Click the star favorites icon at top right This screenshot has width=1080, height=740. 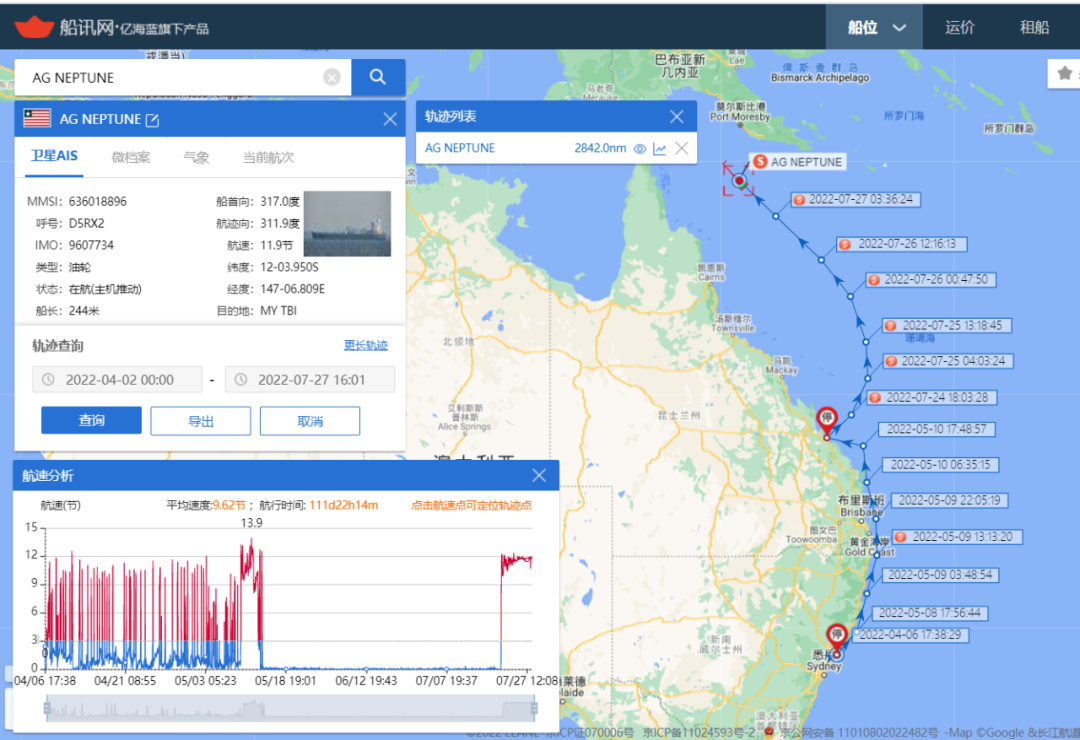click(1065, 73)
